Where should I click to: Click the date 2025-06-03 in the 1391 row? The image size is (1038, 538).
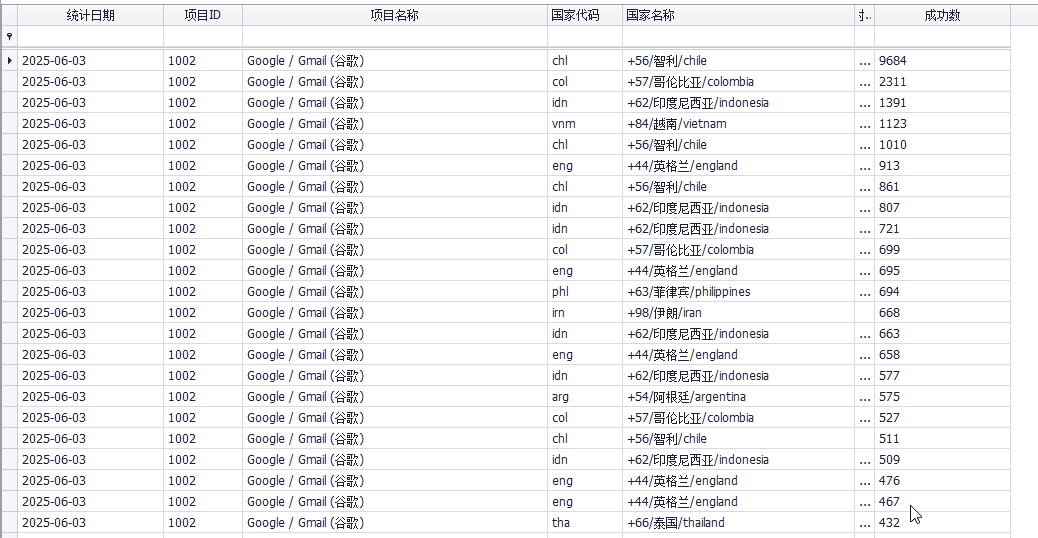pyautogui.click(x=91, y=103)
